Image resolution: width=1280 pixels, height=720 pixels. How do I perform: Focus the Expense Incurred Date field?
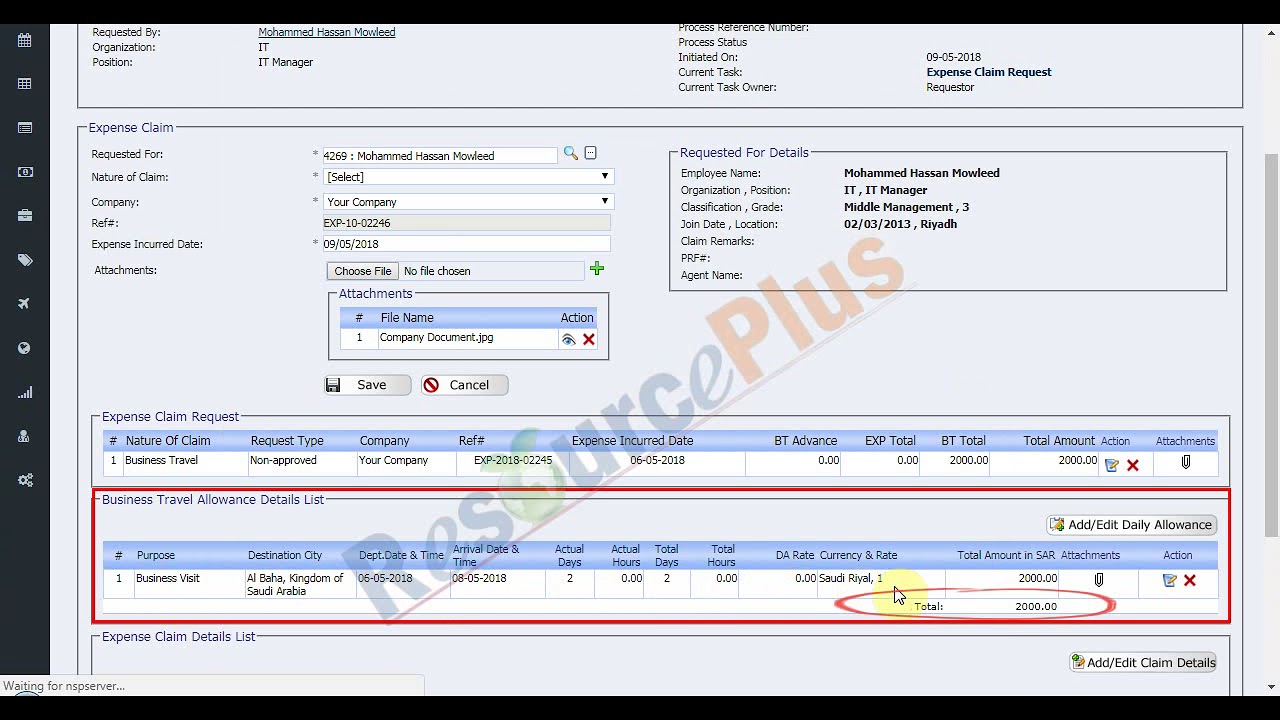tap(465, 244)
